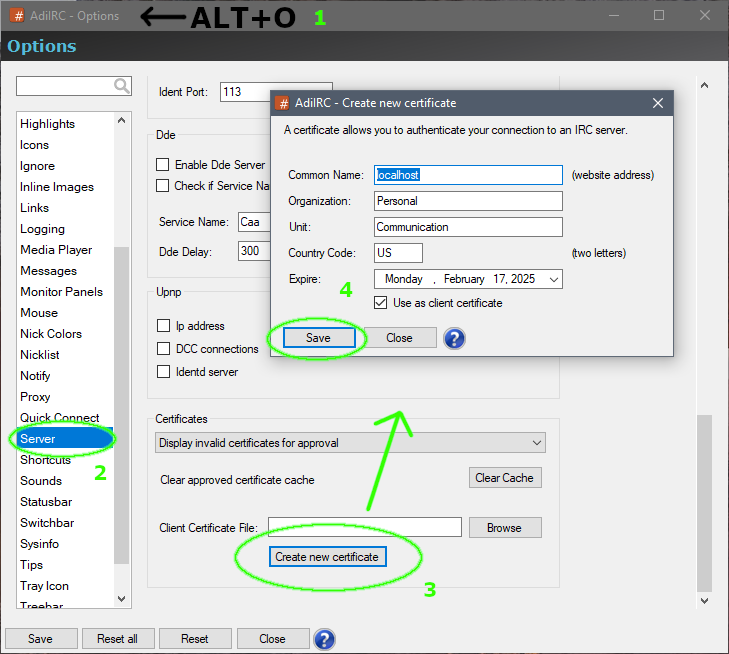Open Statusbar settings
Viewport: 729px width, 654px height.
(46, 502)
